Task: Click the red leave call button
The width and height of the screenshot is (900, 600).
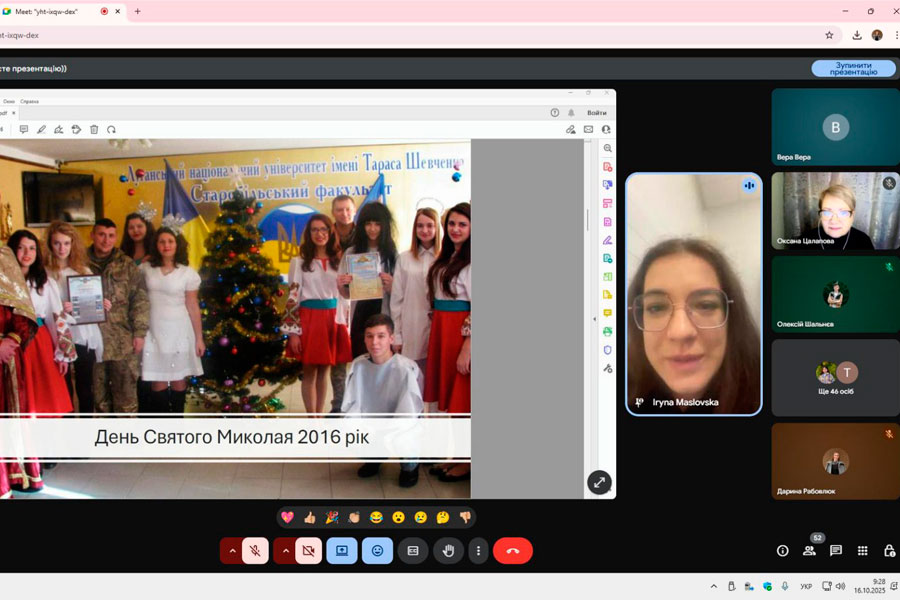Action: tap(513, 550)
